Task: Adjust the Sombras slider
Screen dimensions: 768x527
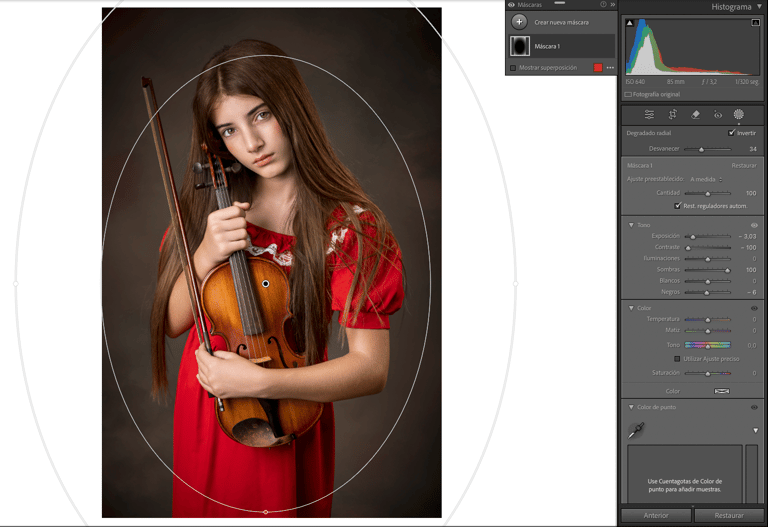Action: tap(707, 270)
